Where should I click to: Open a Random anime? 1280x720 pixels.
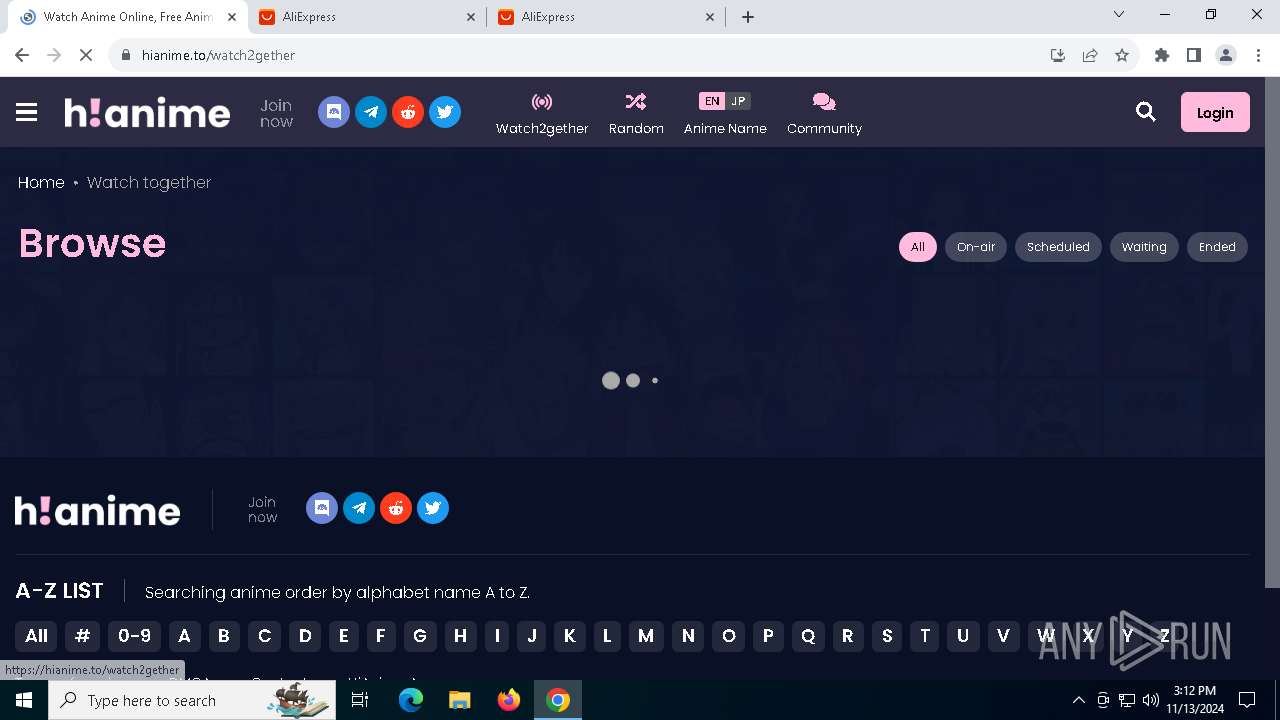coord(636,113)
